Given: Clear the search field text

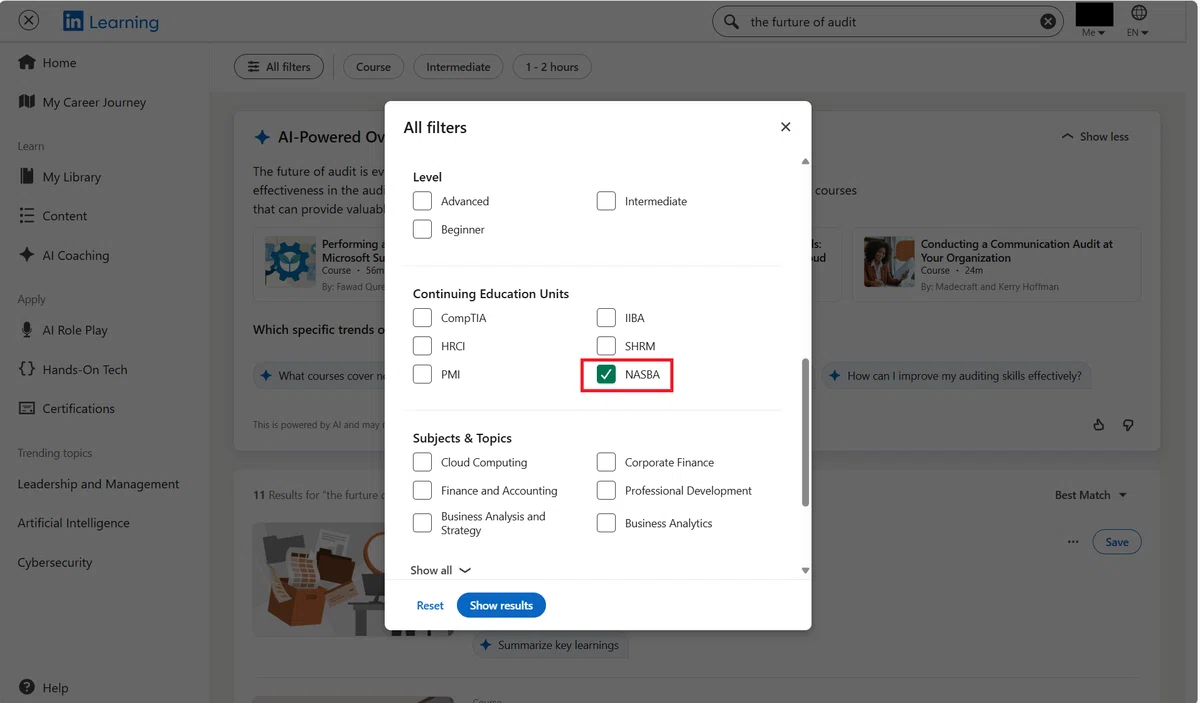Looking at the screenshot, I should pos(1048,21).
